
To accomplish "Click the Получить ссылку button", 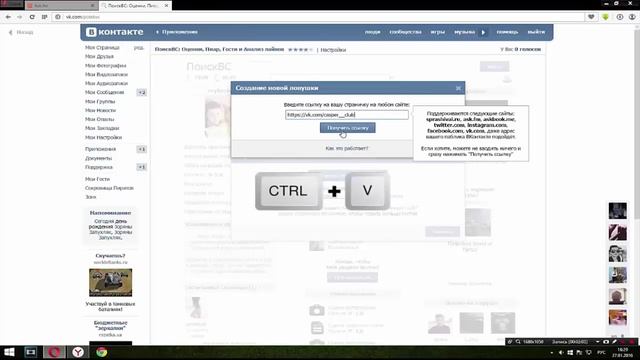I will click(x=347, y=128).
